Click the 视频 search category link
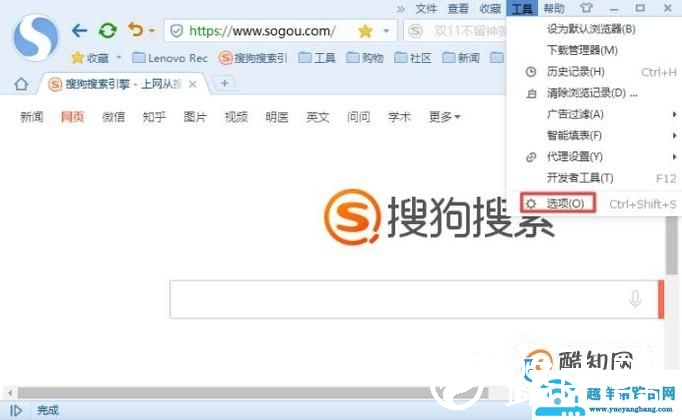This screenshot has height=420, width=682. click(x=236, y=117)
